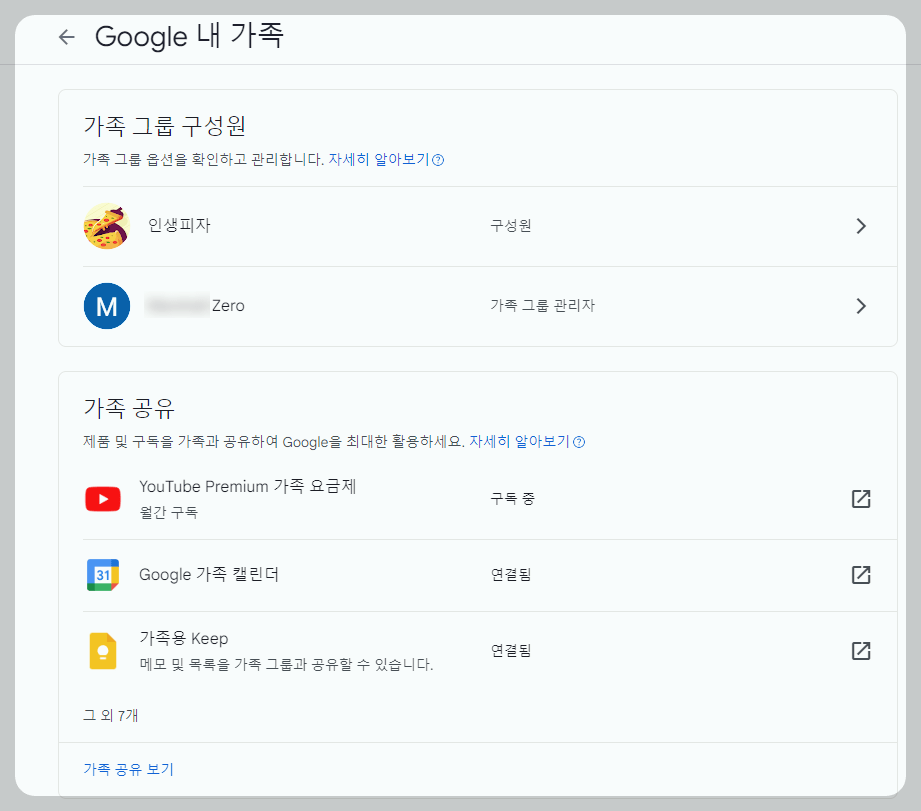
Task: Click the 가족 그룹 관리자 role label
Action: pos(543,305)
